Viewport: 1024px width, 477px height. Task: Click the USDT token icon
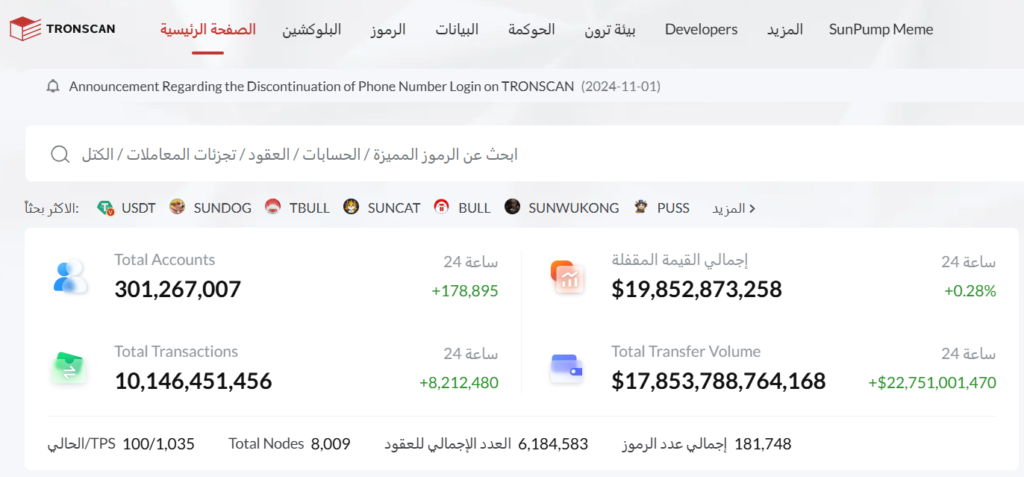pos(106,208)
